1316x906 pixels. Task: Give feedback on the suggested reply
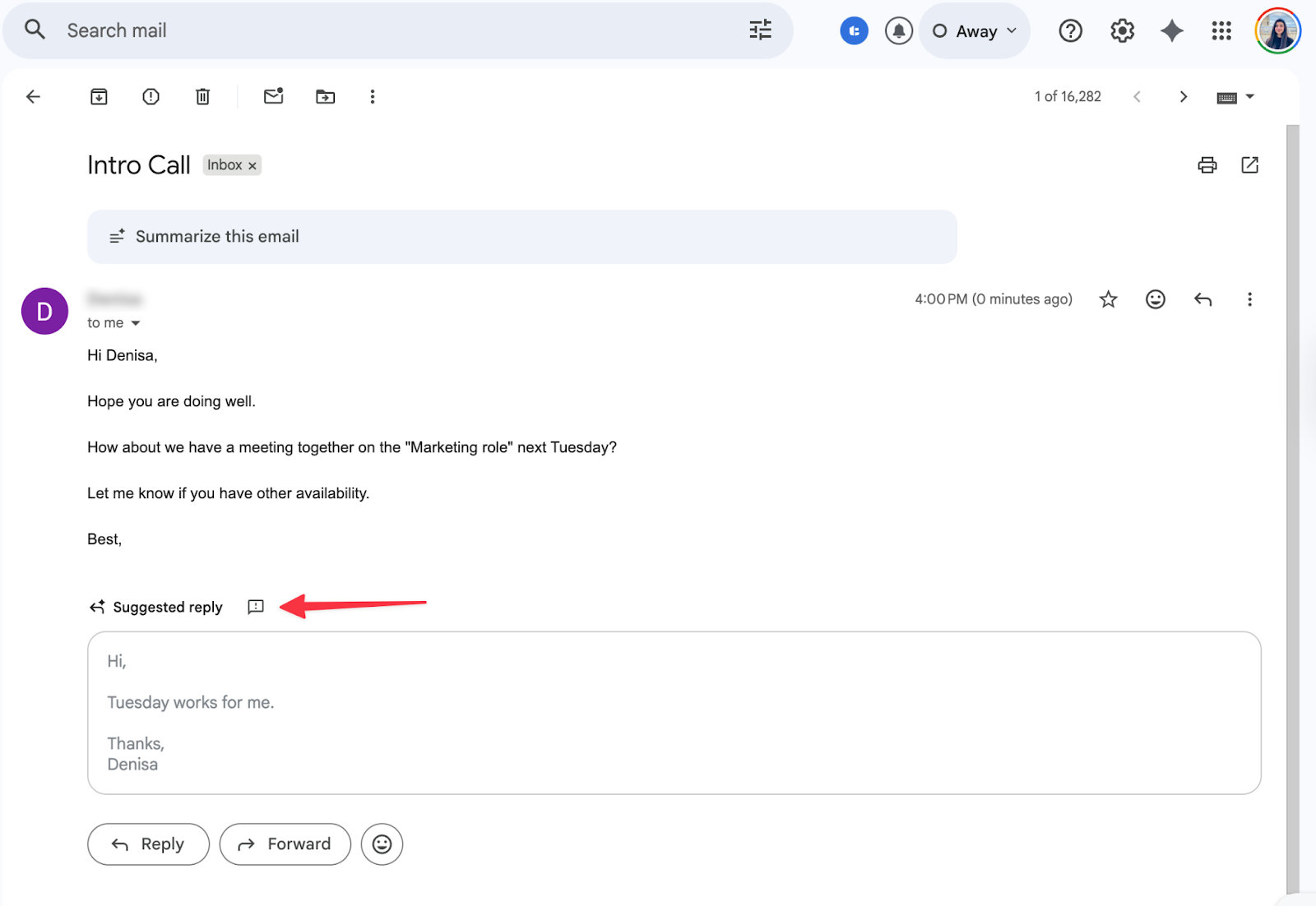(x=255, y=607)
